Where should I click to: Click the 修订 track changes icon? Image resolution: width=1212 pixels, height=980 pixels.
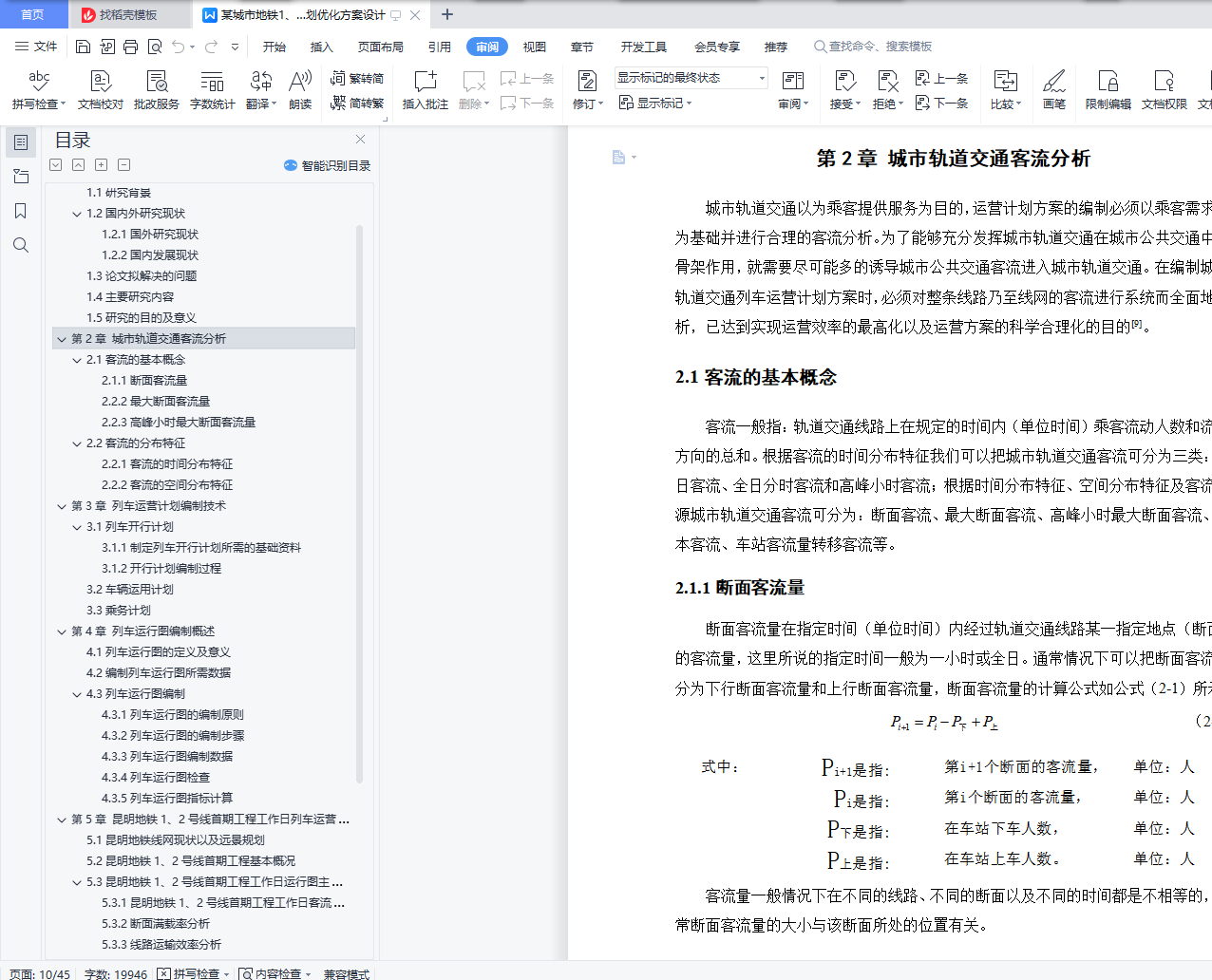[587, 81]
